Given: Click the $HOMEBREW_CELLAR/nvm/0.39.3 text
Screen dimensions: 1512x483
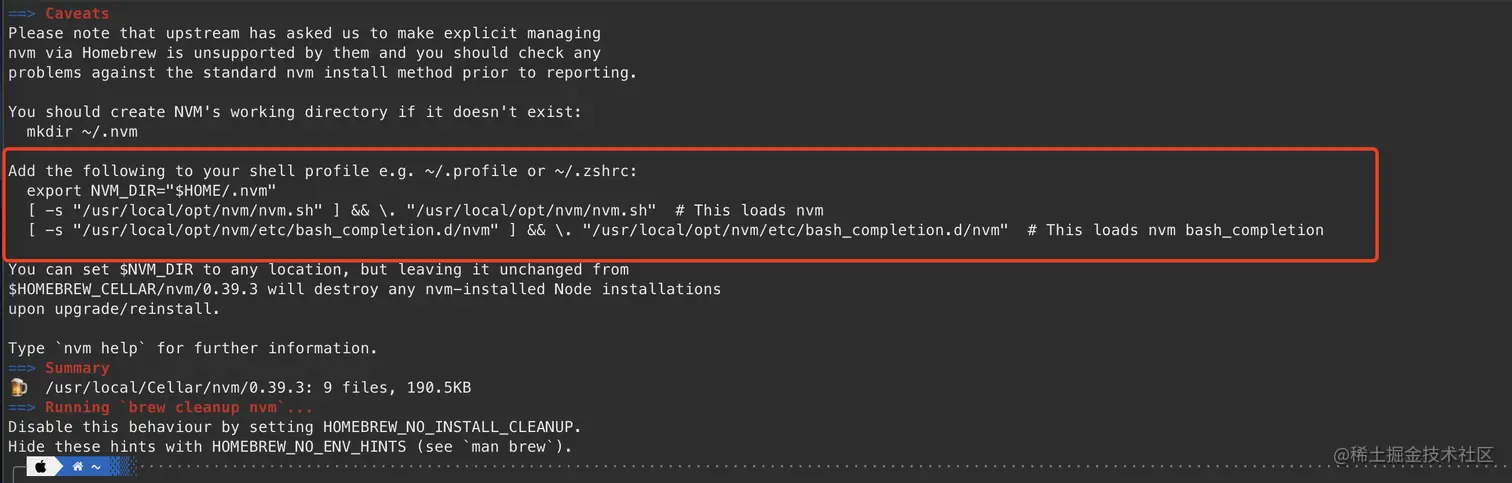Looking at the screenshot, I should (128, 289).
